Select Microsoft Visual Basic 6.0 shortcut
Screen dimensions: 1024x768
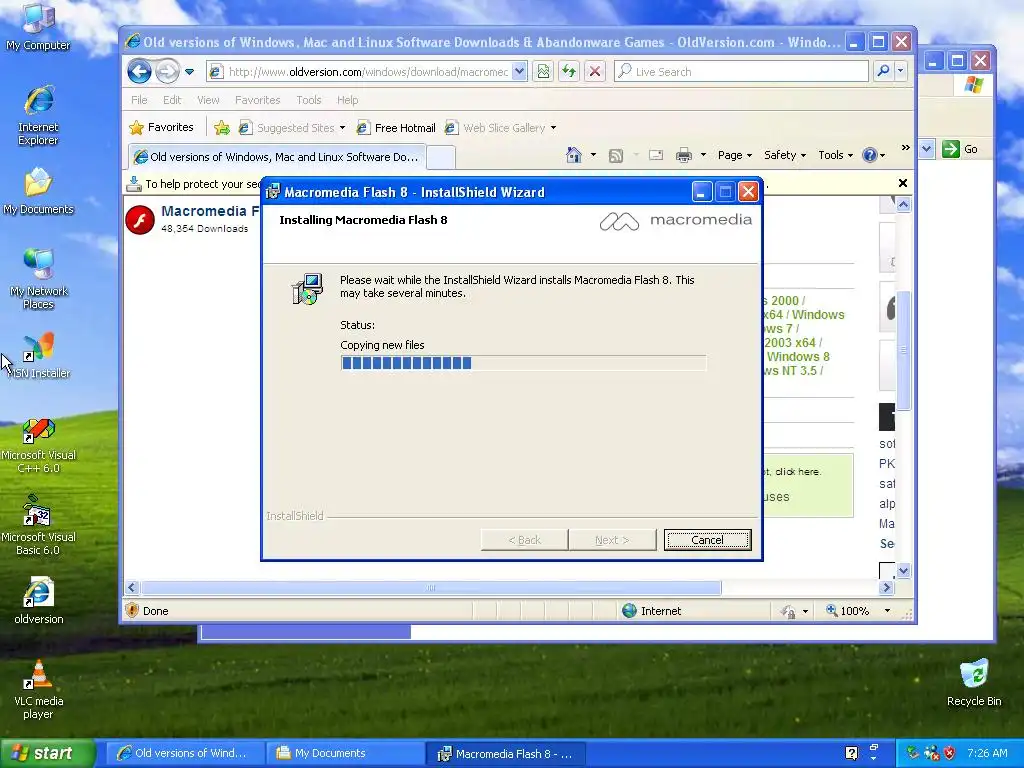pos(38,526)
